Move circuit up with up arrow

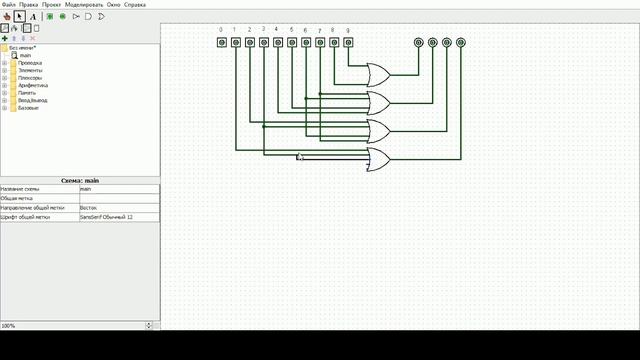pyautogui.click(x=14, y=38)
